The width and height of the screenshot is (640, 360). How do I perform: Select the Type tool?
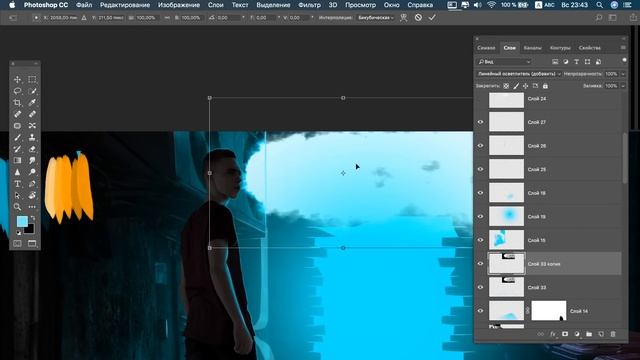pyautogui.click(x=17, y=184)
